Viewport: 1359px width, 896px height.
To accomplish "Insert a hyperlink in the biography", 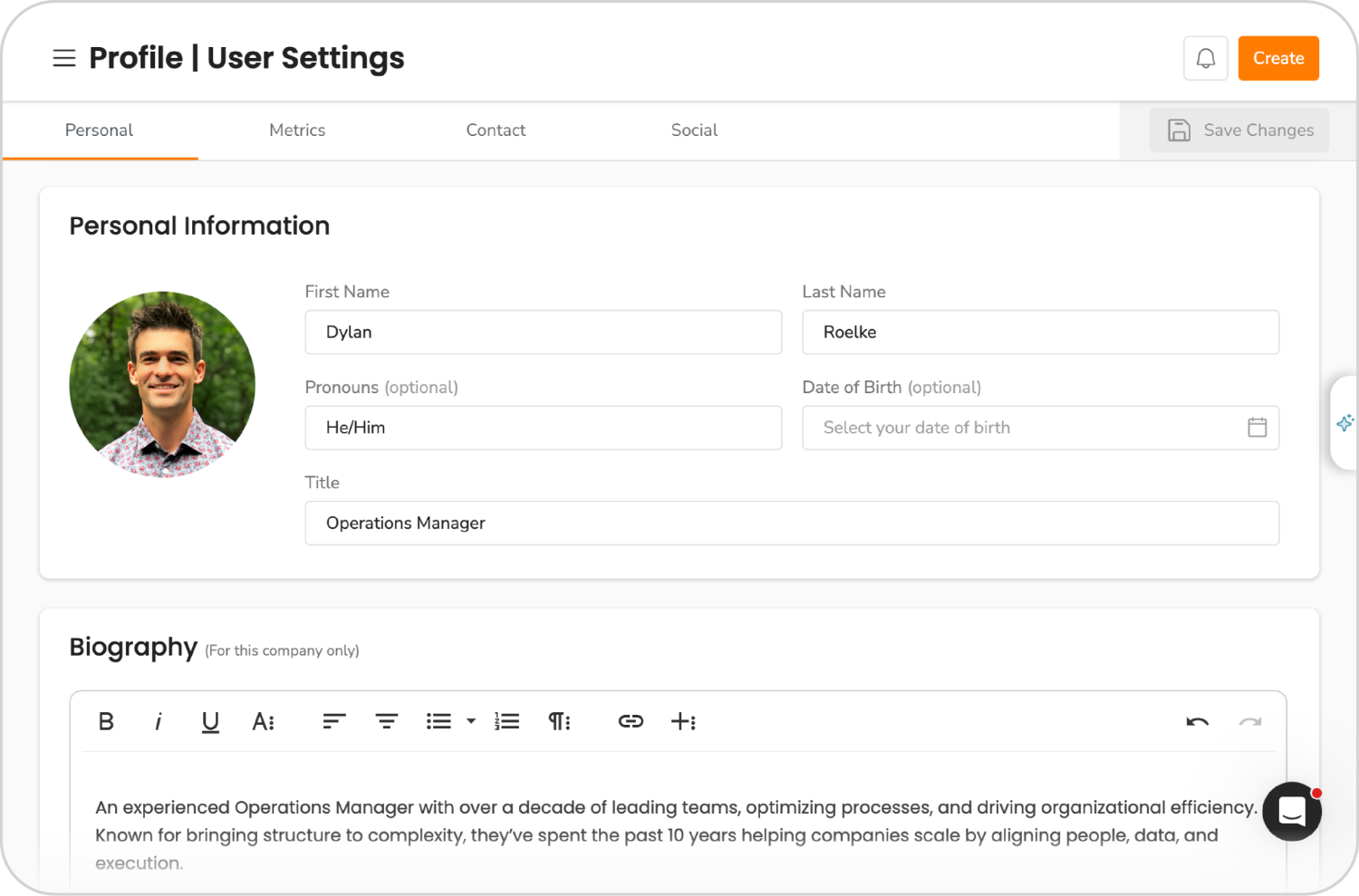I will point(631,721).
